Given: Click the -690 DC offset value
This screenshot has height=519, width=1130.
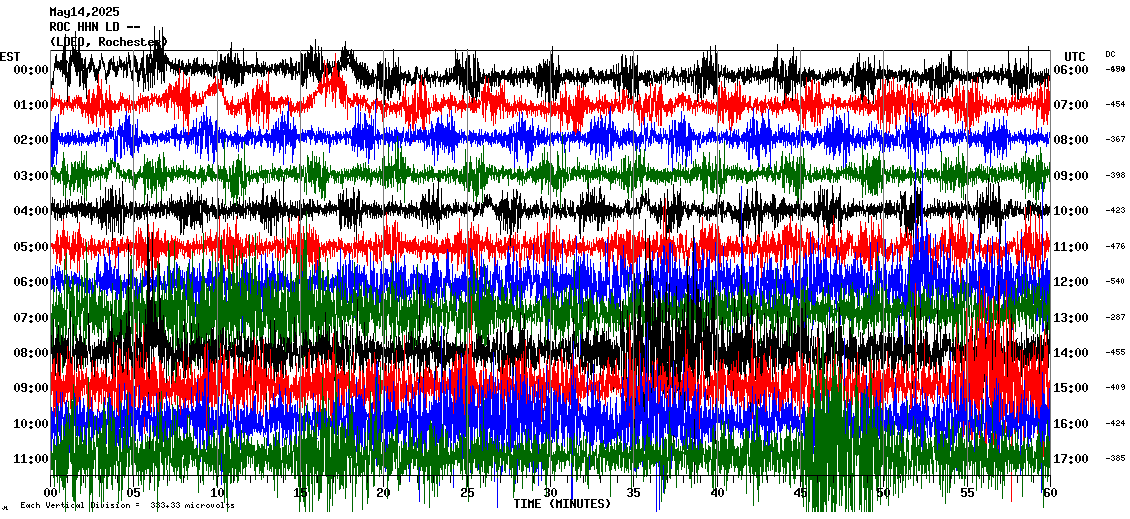Looking at the screenshot, I should click(1116, 69).
